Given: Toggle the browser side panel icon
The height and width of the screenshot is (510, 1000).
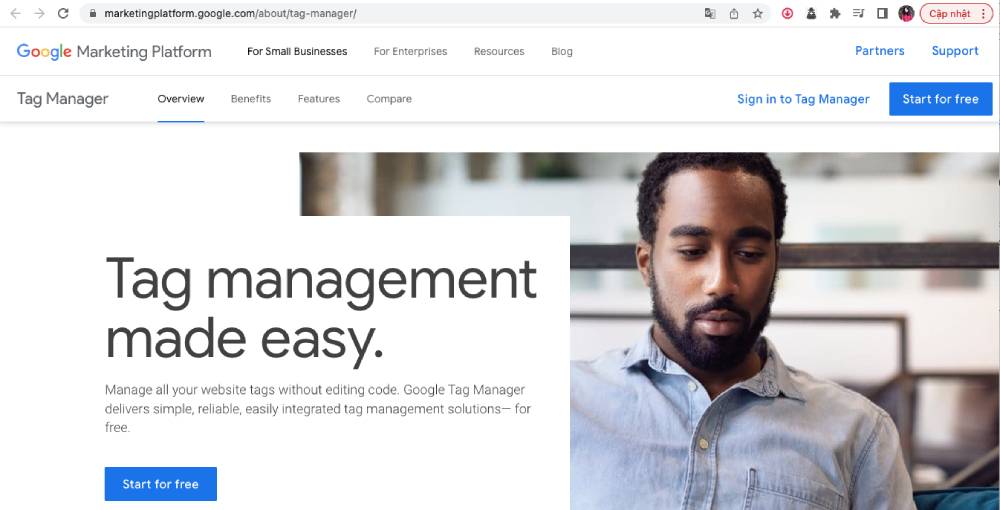Looking at the screenshot, I should [x=883, y=13].
